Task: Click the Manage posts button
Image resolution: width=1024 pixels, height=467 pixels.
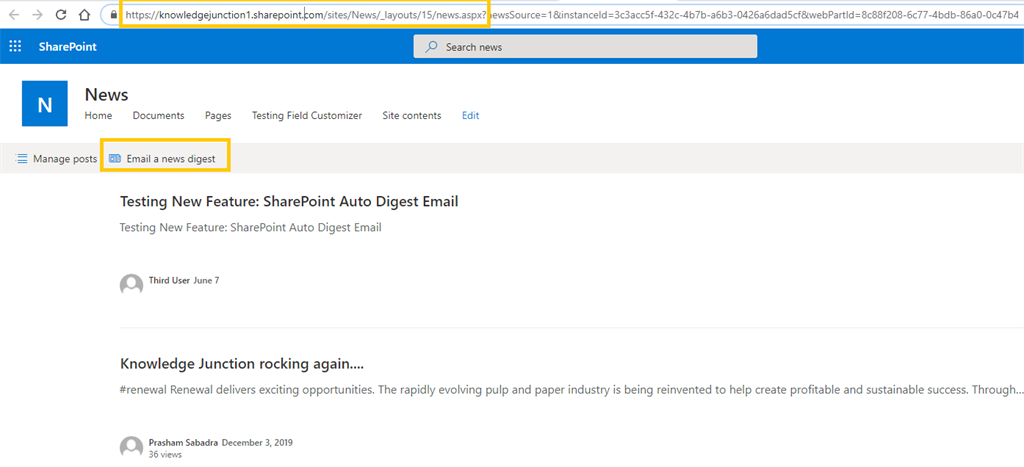Action: point(56,159)
